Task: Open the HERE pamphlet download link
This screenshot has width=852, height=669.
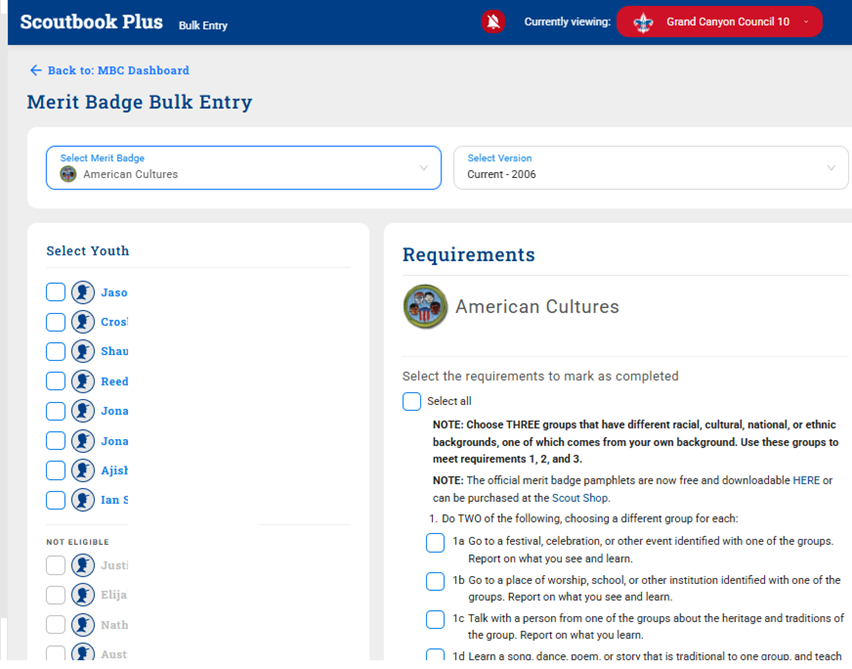Action: tap(806, 480)
